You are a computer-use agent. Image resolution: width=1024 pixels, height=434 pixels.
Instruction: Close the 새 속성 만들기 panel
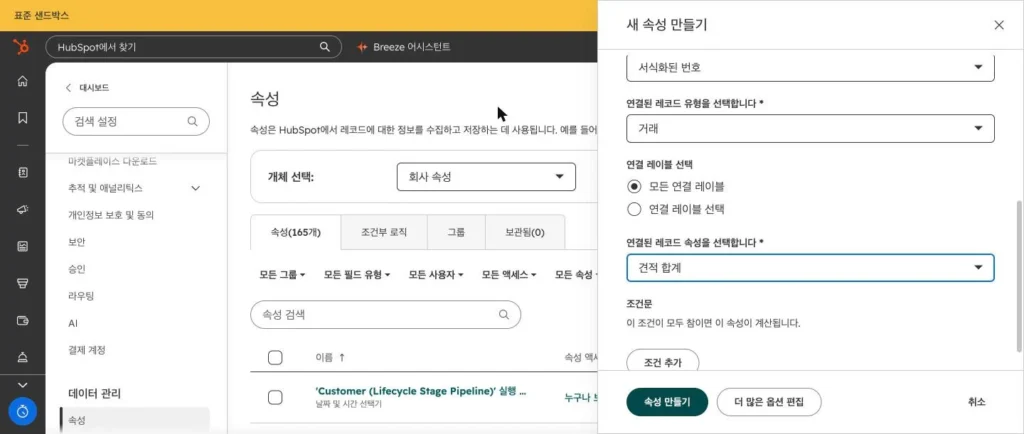[999, 25]
